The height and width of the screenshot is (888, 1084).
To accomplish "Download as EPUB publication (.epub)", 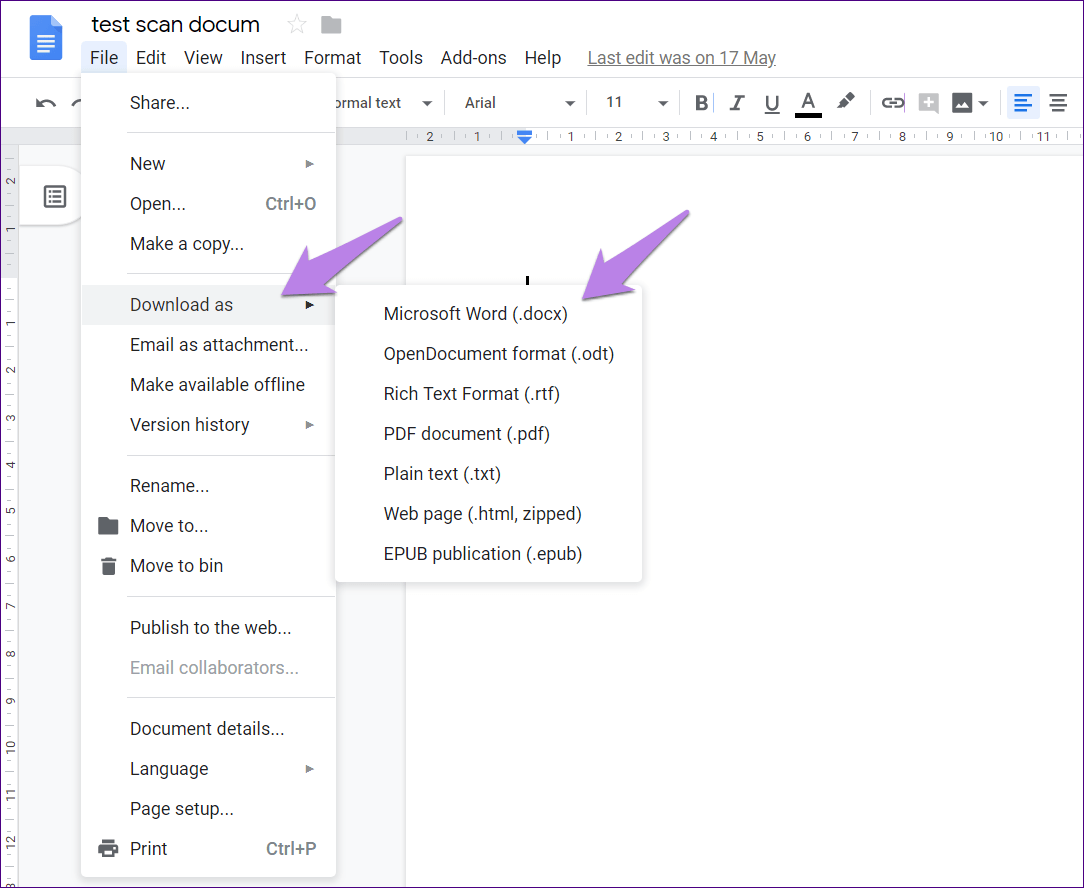I will (x=489, y=554).
